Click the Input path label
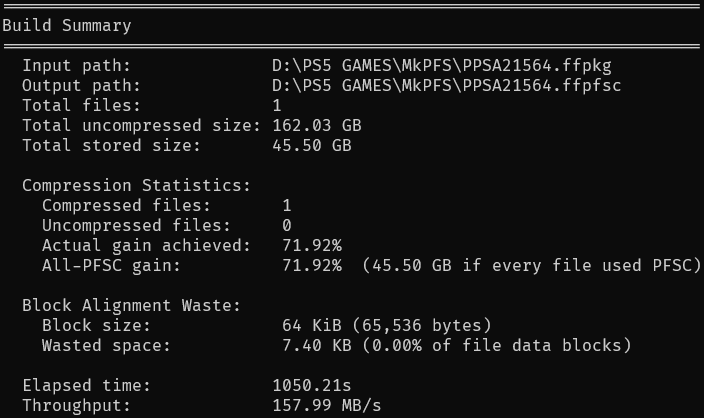The width and height of the screenshot is (704, 418). pyautogui.click(x=76, y=66)
